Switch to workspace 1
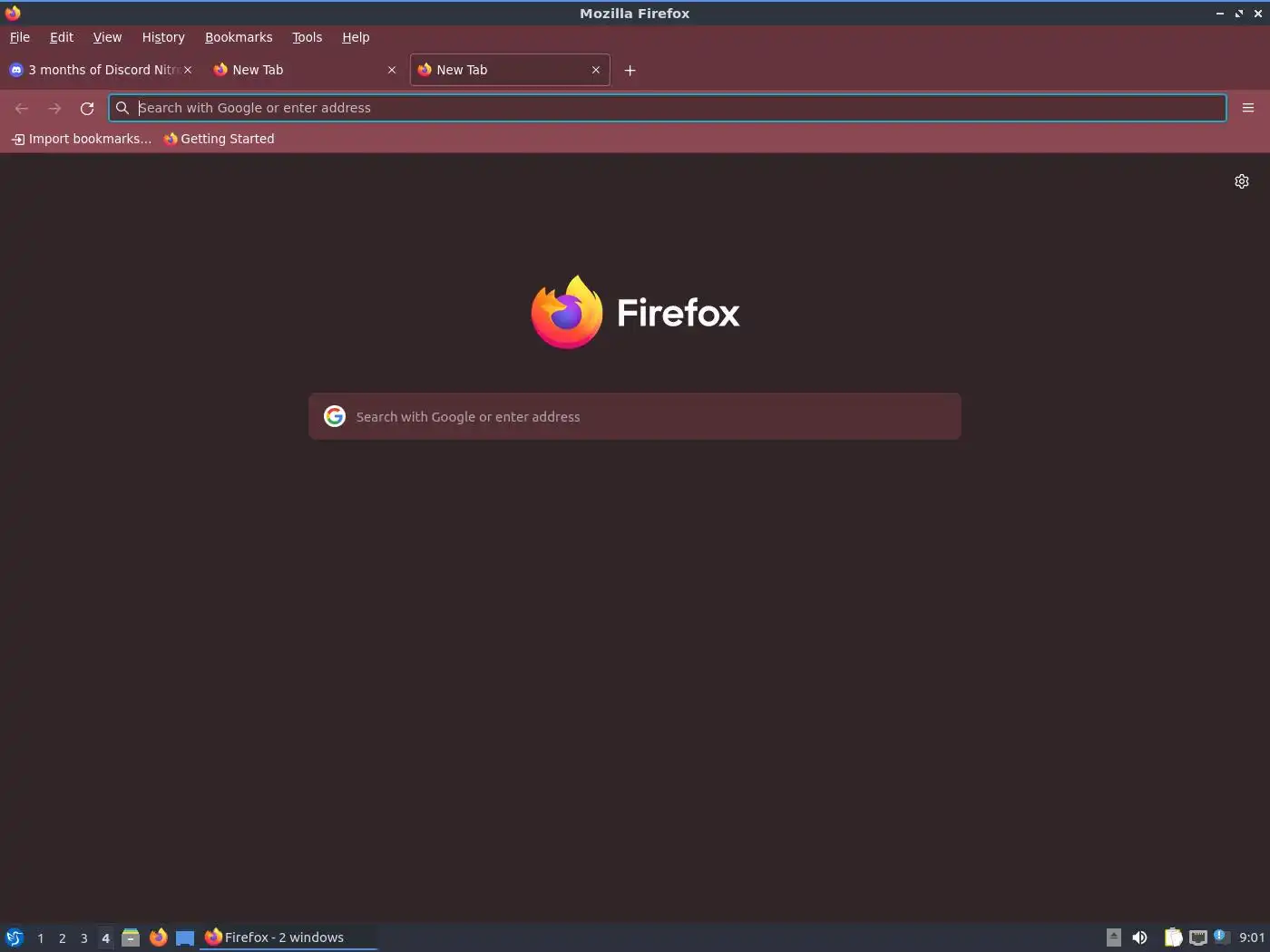1270x952 pixels. (41, 938)
